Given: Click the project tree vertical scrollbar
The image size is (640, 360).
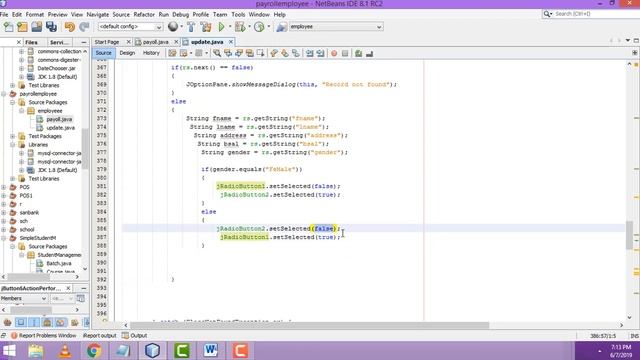Looking at the screenshot, I should click(85, 149).
